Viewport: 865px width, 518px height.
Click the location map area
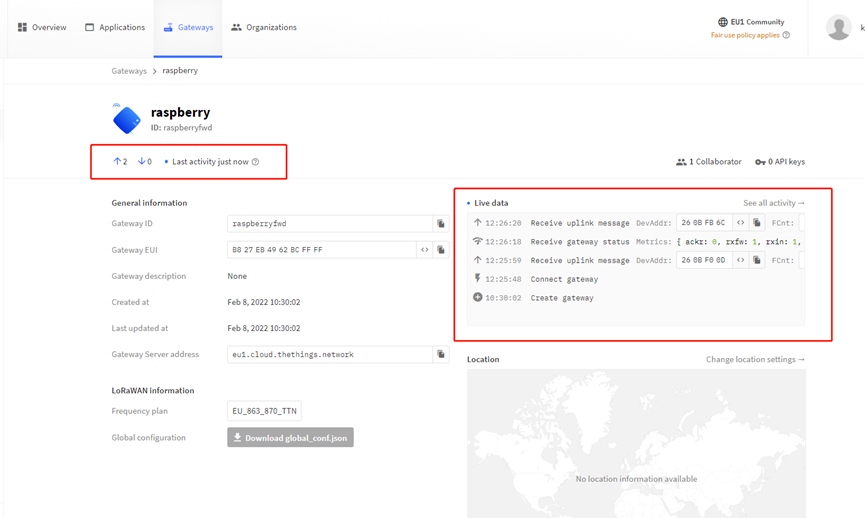pyautogui.click(x=636, y=444)
